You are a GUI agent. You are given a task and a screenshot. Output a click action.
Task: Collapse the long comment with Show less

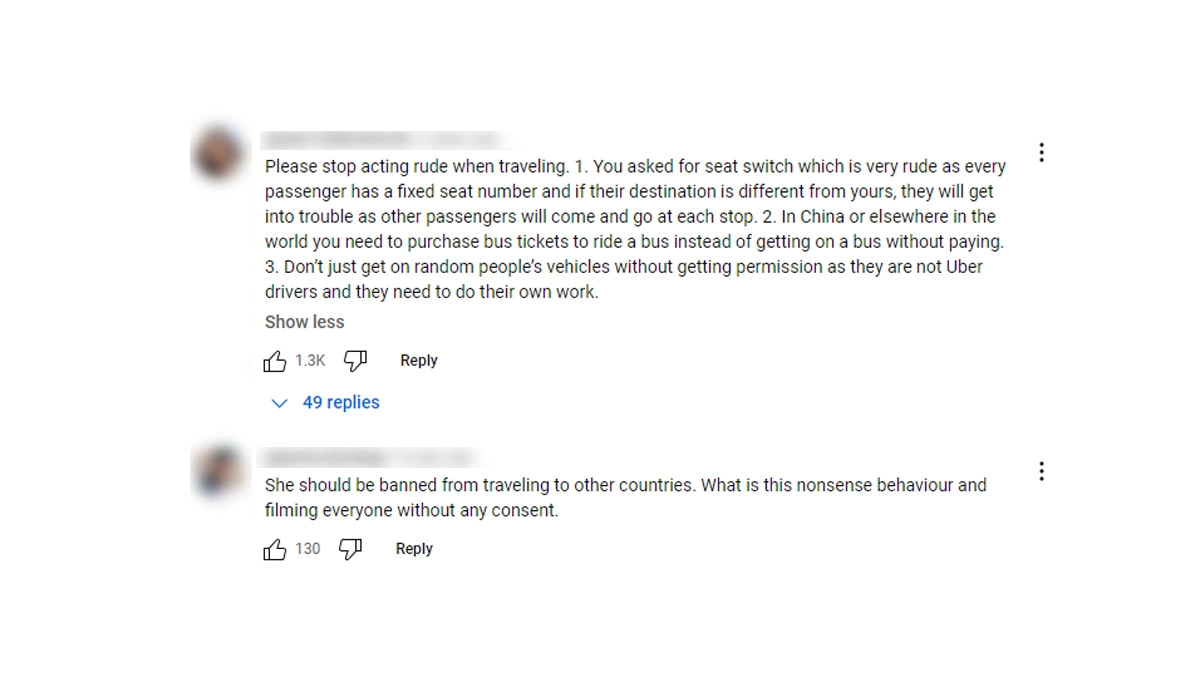[x=304, y=322]
